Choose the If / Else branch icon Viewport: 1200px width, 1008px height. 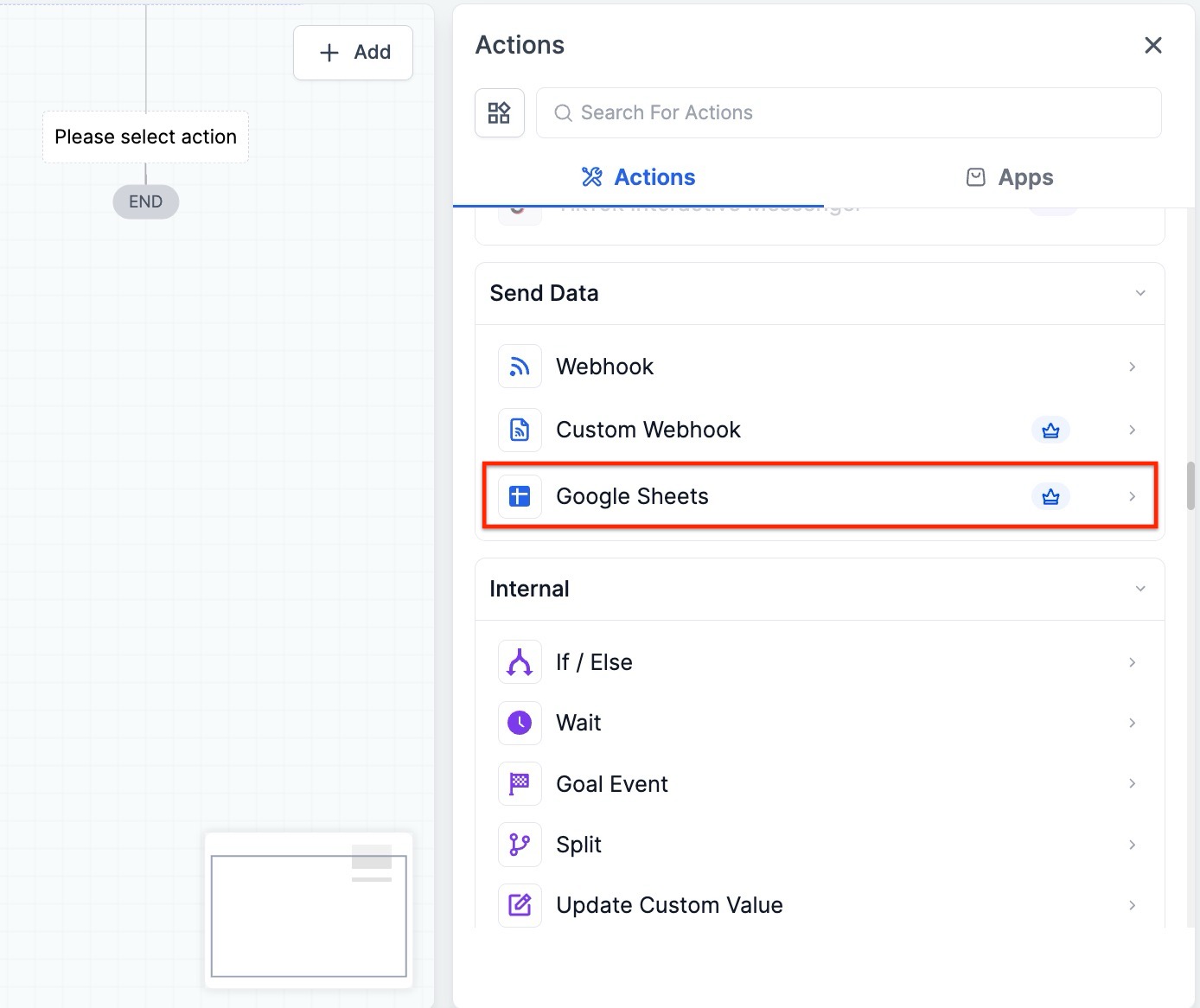520,662
